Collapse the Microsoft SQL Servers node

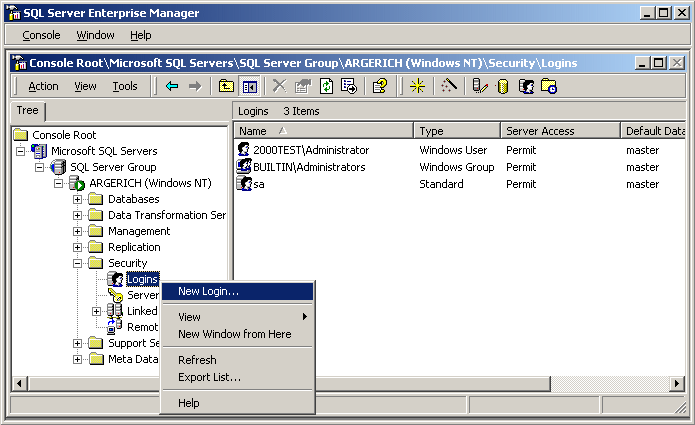[x=20, y=151]
